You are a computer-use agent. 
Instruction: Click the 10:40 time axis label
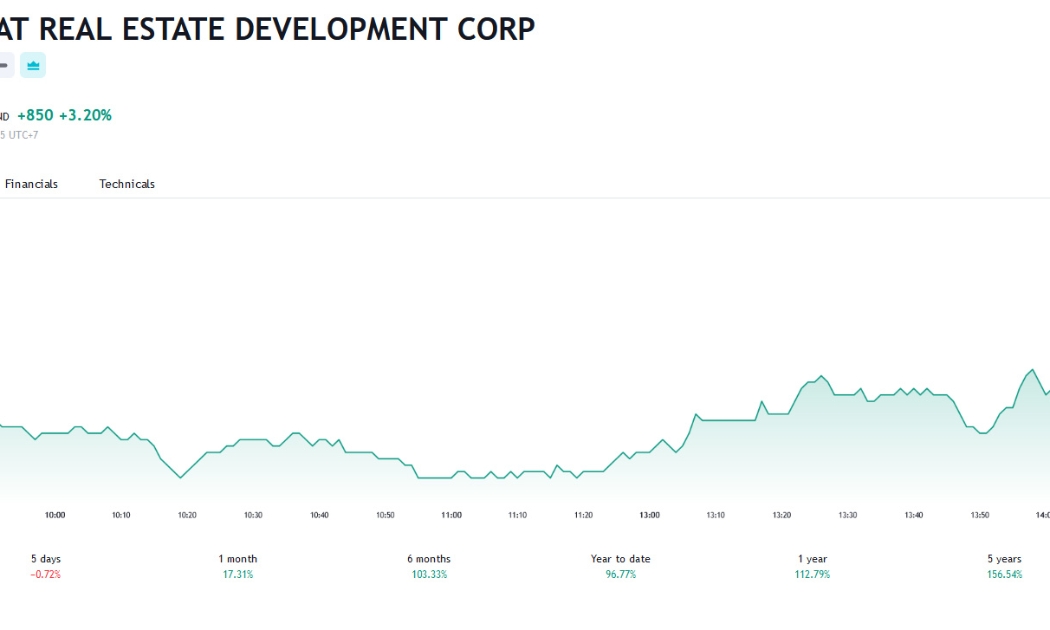coord(319,515)
